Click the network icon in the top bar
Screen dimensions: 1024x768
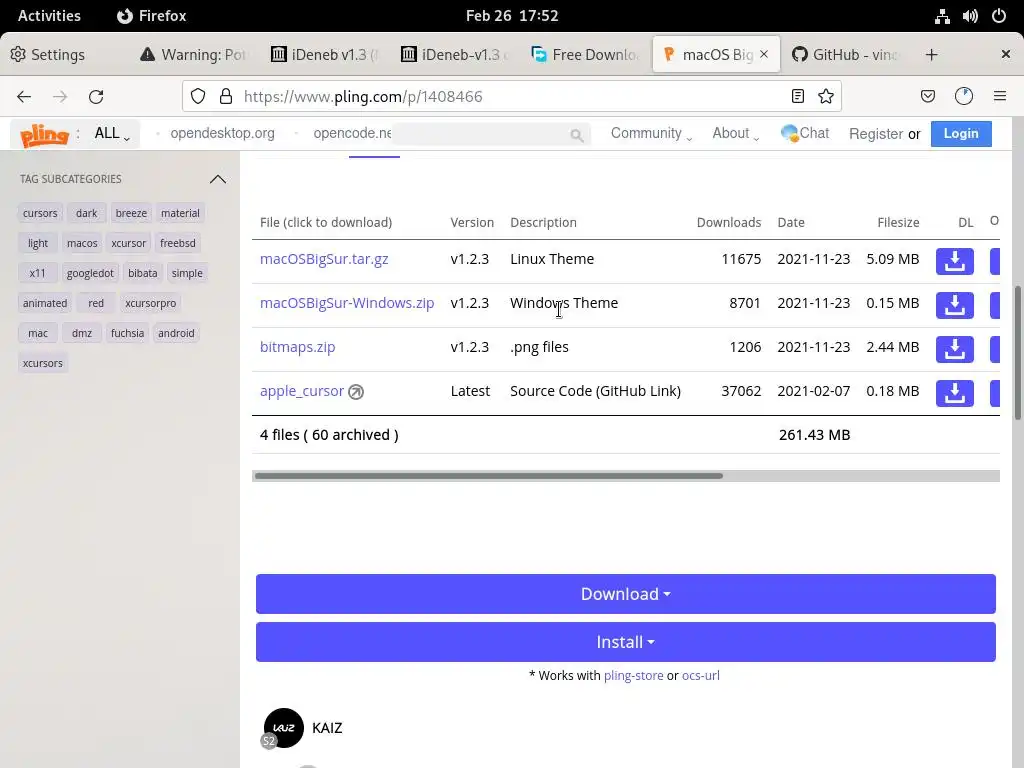coord(942,16)
